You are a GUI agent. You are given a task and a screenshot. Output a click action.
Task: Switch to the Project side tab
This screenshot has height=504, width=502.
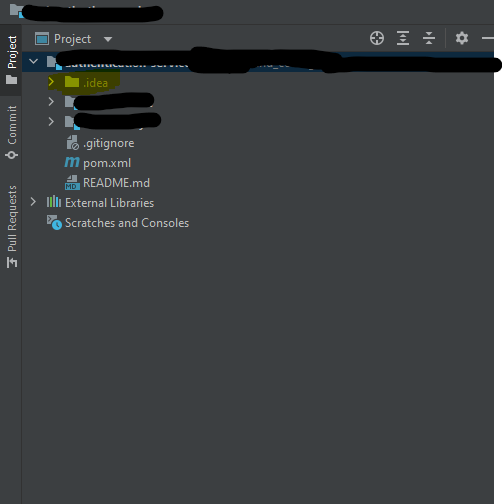[12, 60]
